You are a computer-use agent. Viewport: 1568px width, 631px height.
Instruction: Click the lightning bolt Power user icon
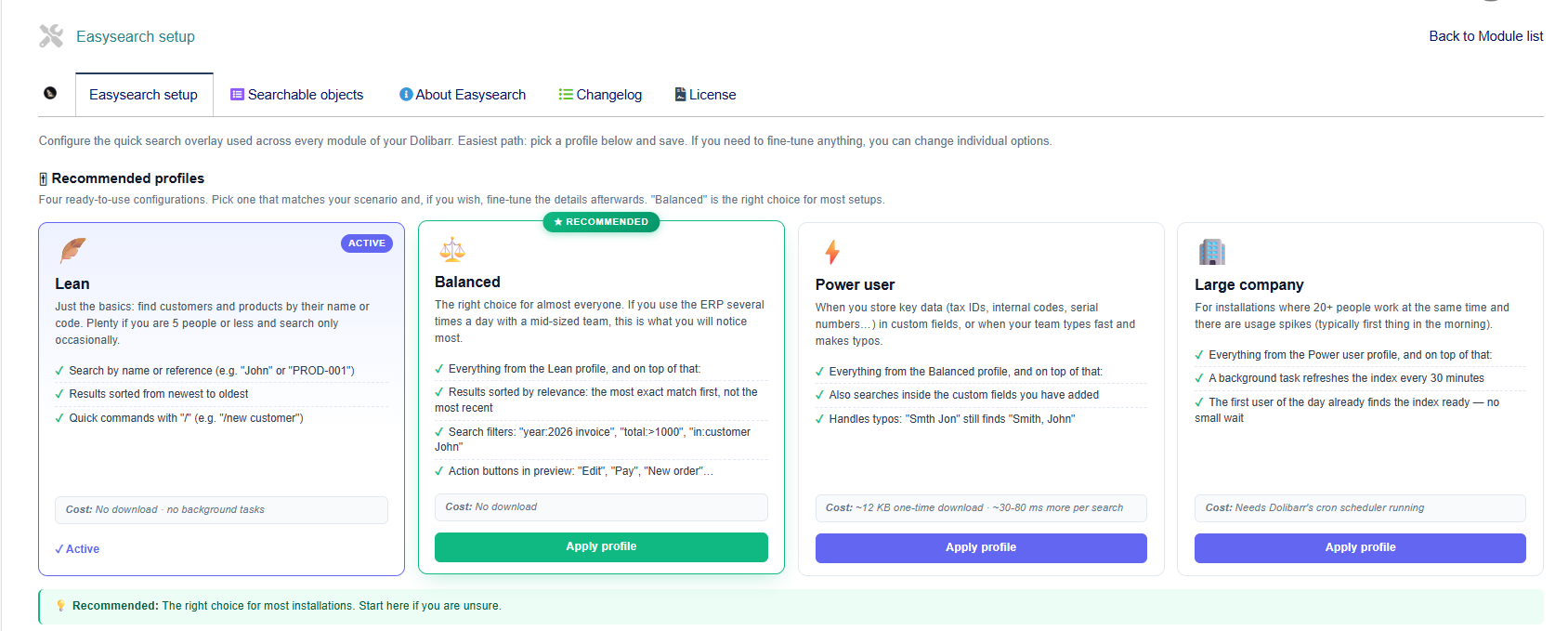[832, 252]
